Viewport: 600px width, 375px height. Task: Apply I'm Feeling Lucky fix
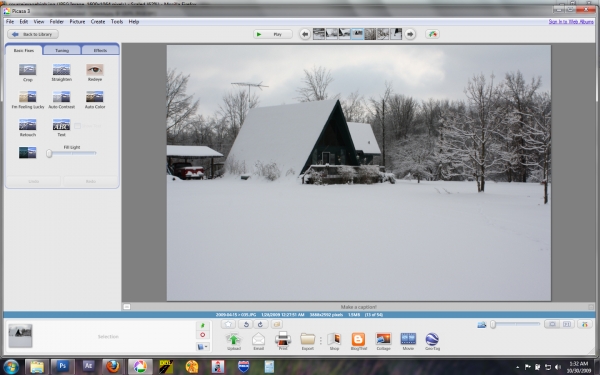pos(28,97)
